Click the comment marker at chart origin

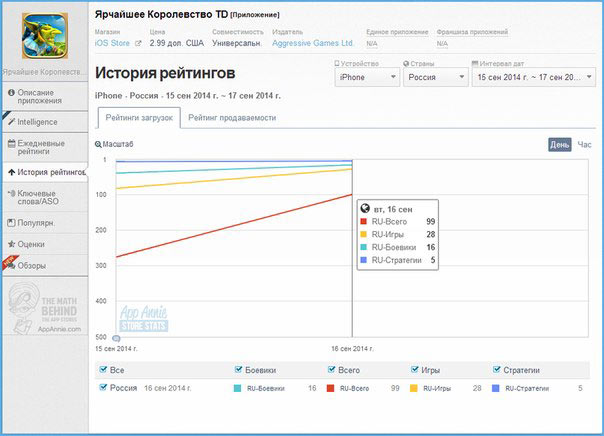[116, 339]
